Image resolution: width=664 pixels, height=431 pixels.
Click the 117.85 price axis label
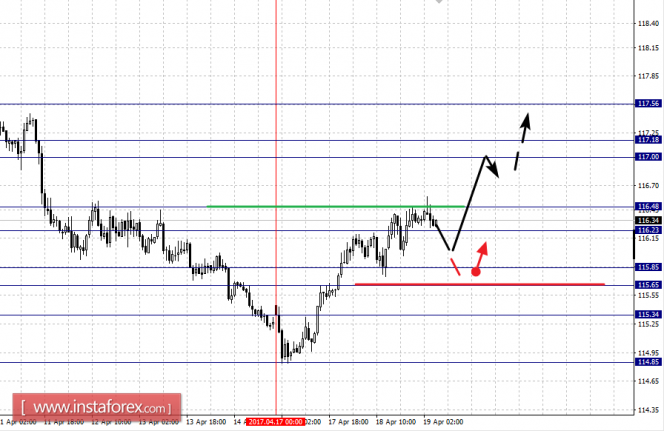pyautogui.click(x=648, y=76)
